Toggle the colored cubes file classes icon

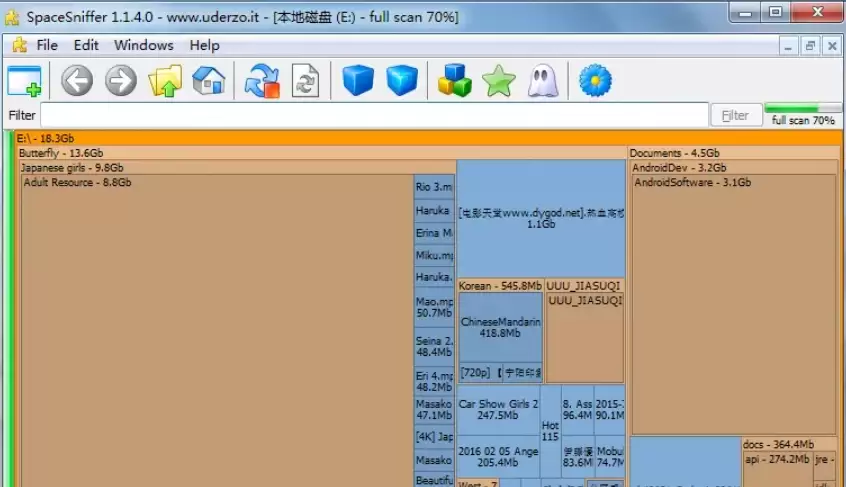coord(455,81)
